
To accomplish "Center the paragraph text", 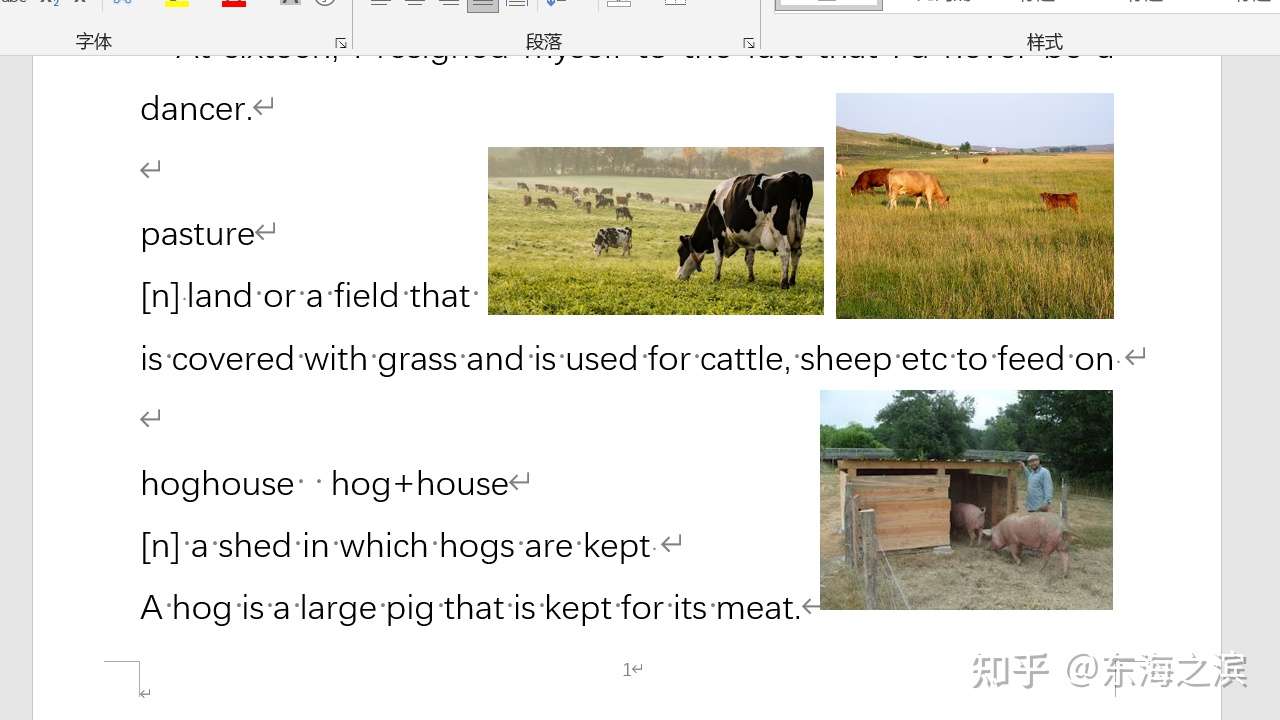I will [415, 2].
